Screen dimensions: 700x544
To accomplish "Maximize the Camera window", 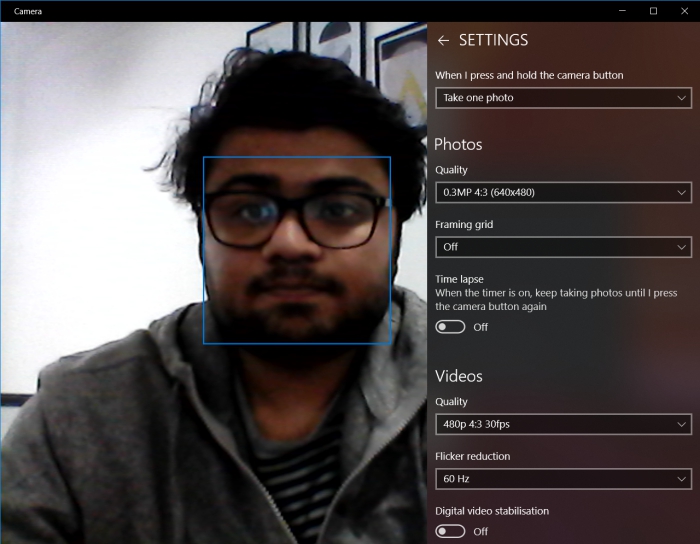I will 653,11.
